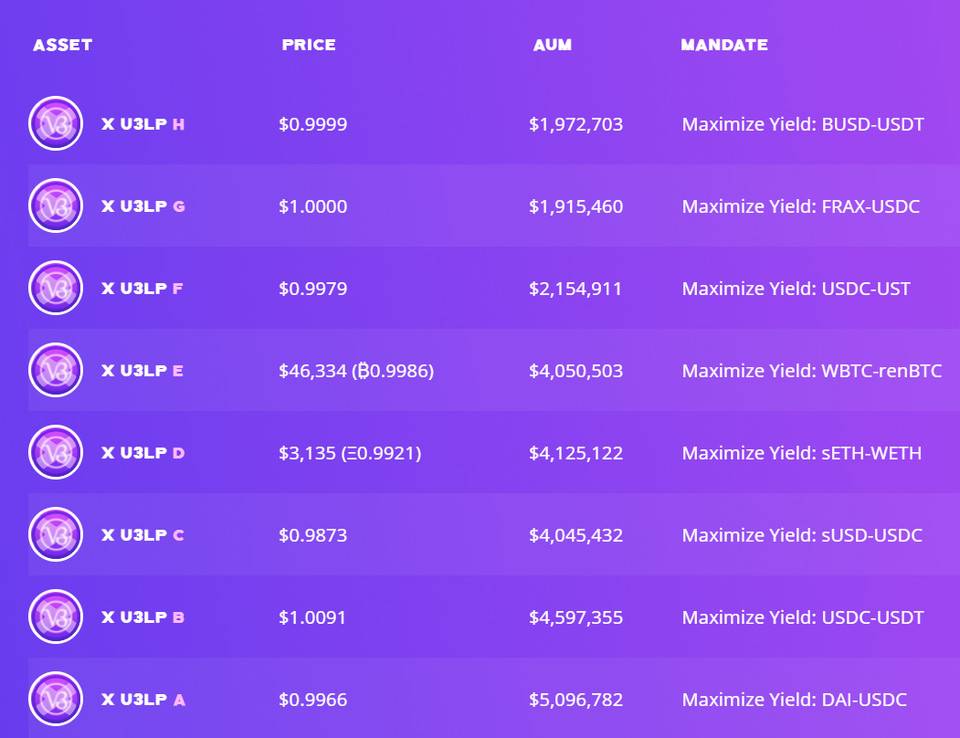Viewport: 960px width, 738px height.
Task: Sort by the ASSET column header
Action: pos(62,45)
